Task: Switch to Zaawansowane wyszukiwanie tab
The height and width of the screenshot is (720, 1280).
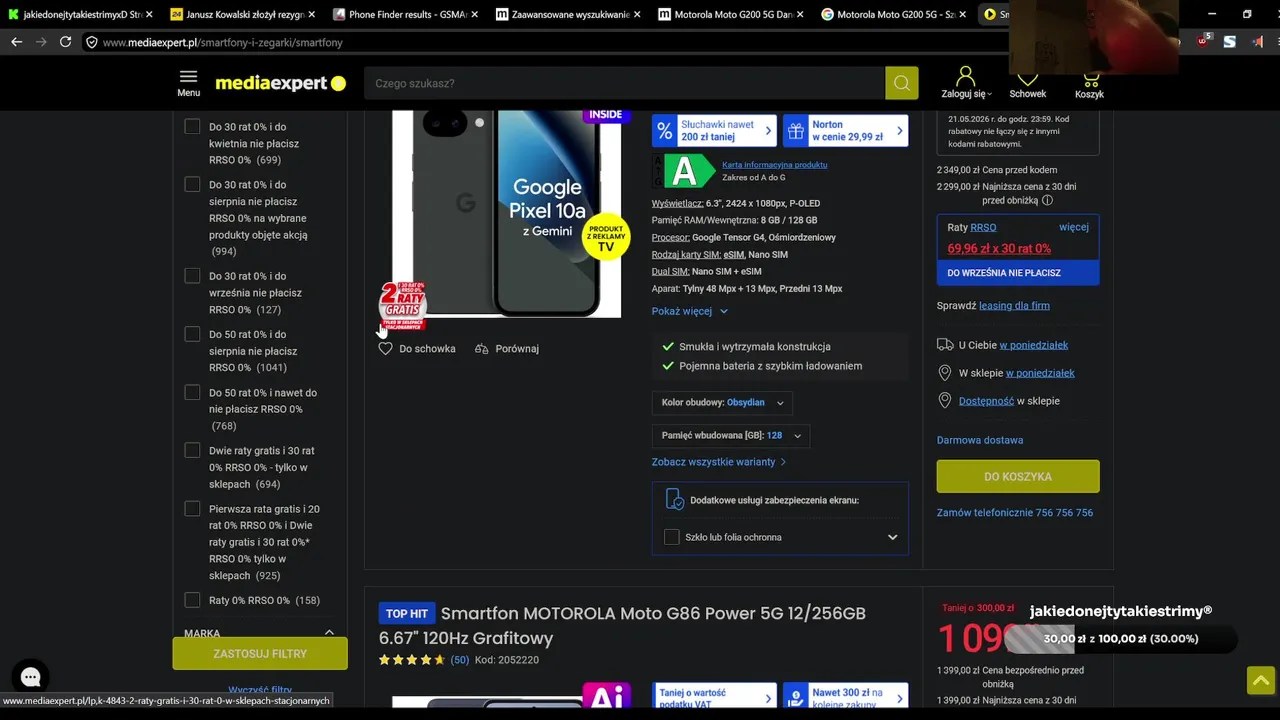Action: [567, 15]
